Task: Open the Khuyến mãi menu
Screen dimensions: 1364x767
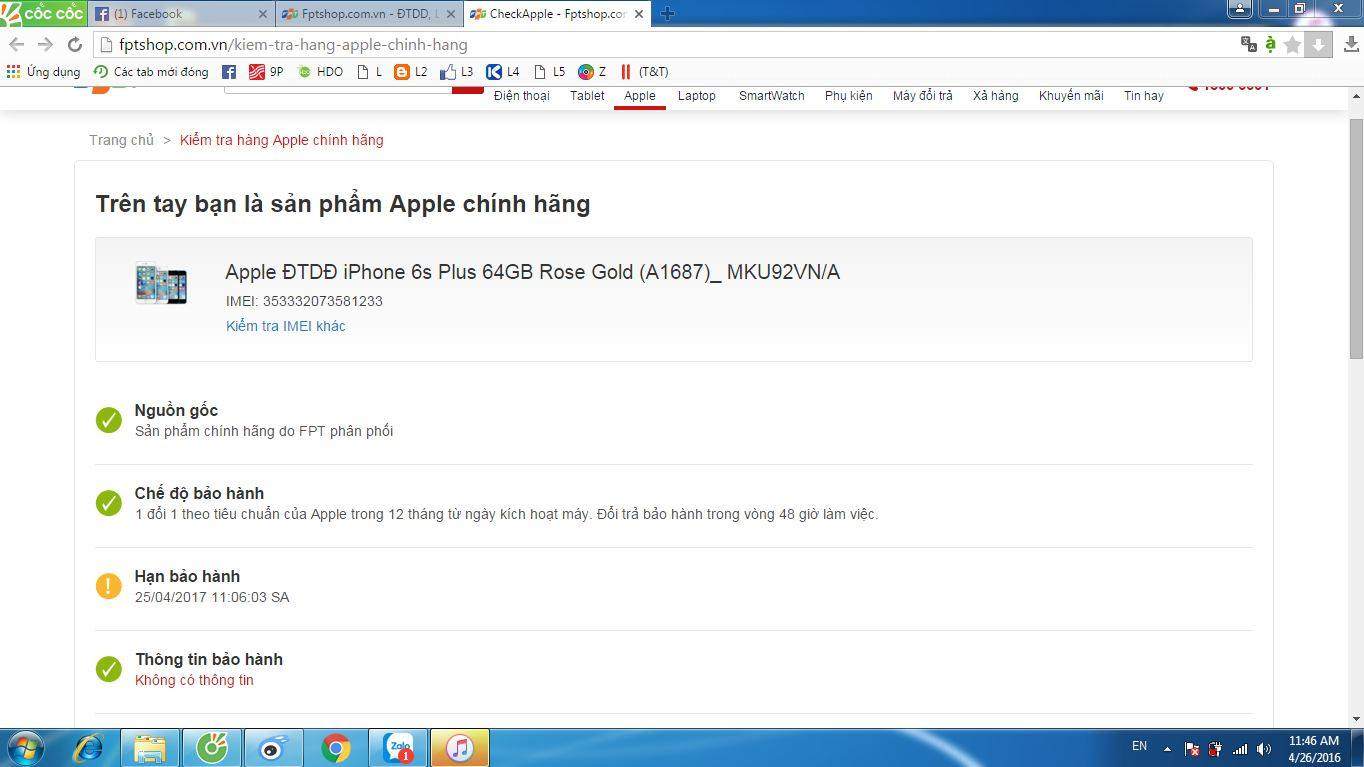Action: [x=1071, y=96]
